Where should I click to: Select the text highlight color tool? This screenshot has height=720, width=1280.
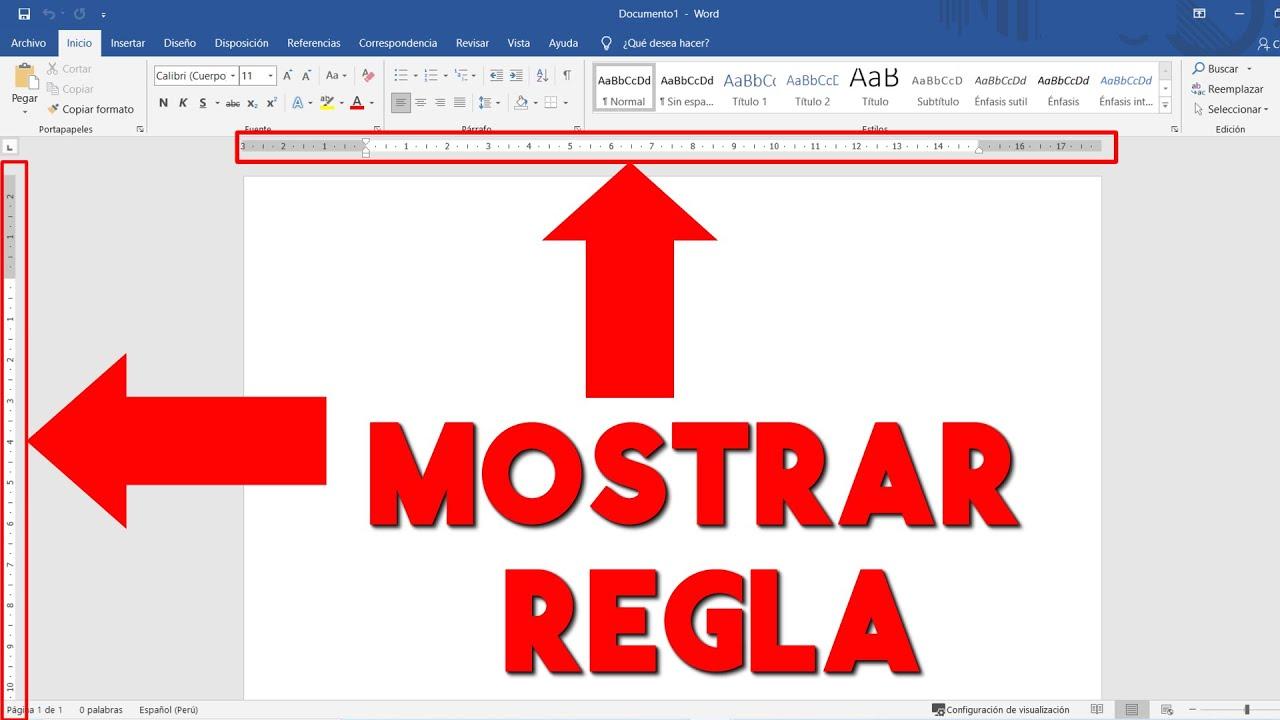pyautogui.click(x=325, y=102)
